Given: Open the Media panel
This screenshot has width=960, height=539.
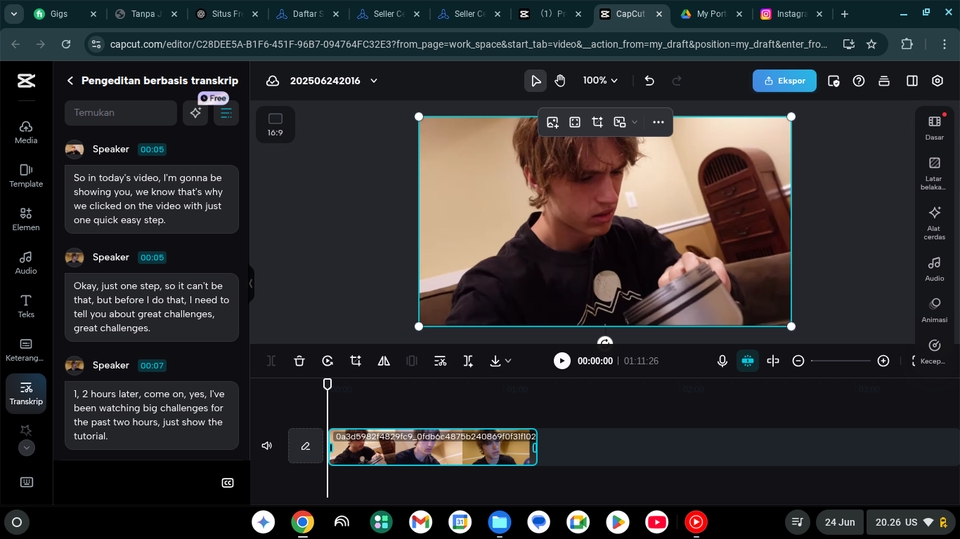Looking at the screenshot, I should tap(26, 132).
